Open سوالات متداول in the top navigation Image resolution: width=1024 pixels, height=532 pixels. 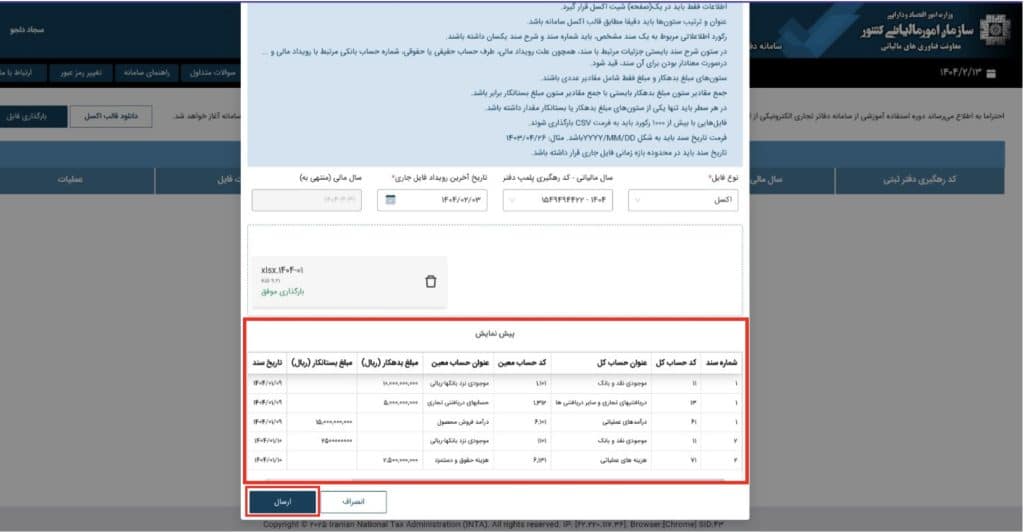[212, 73]
